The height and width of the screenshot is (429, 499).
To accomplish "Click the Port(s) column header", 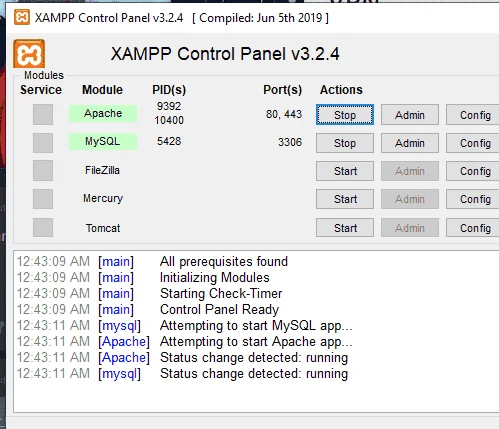I will click(x=282, y=90).
